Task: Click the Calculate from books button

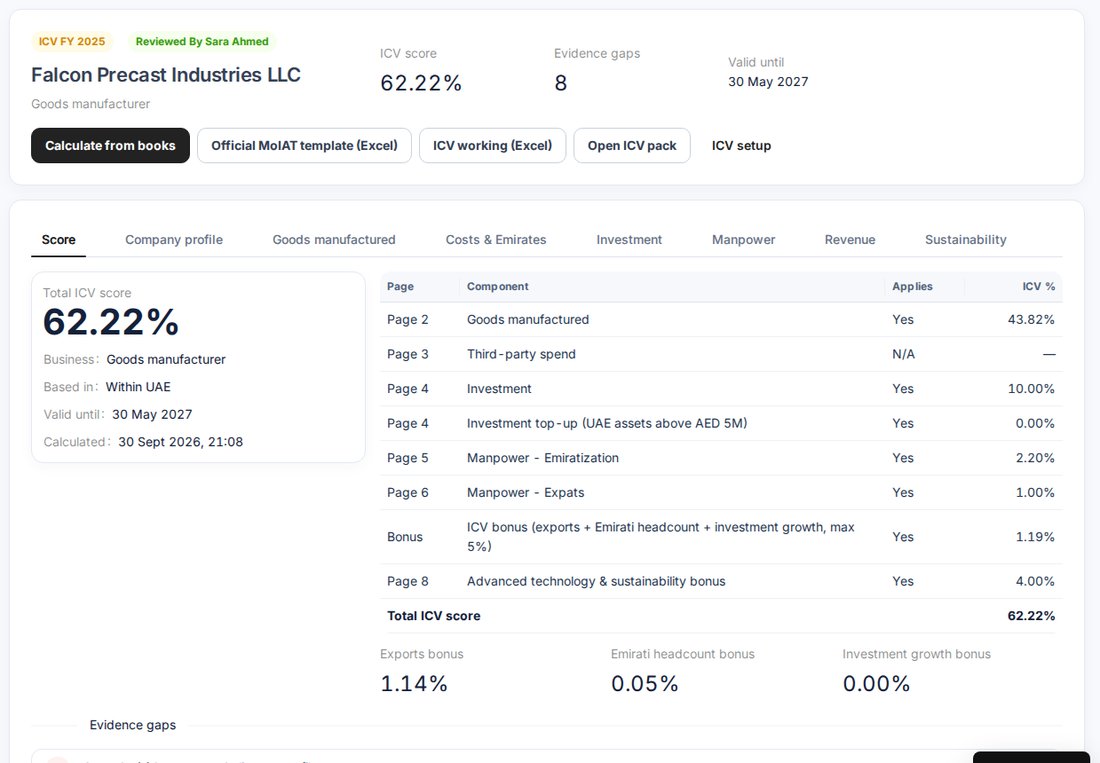Action: pos(110,145)
